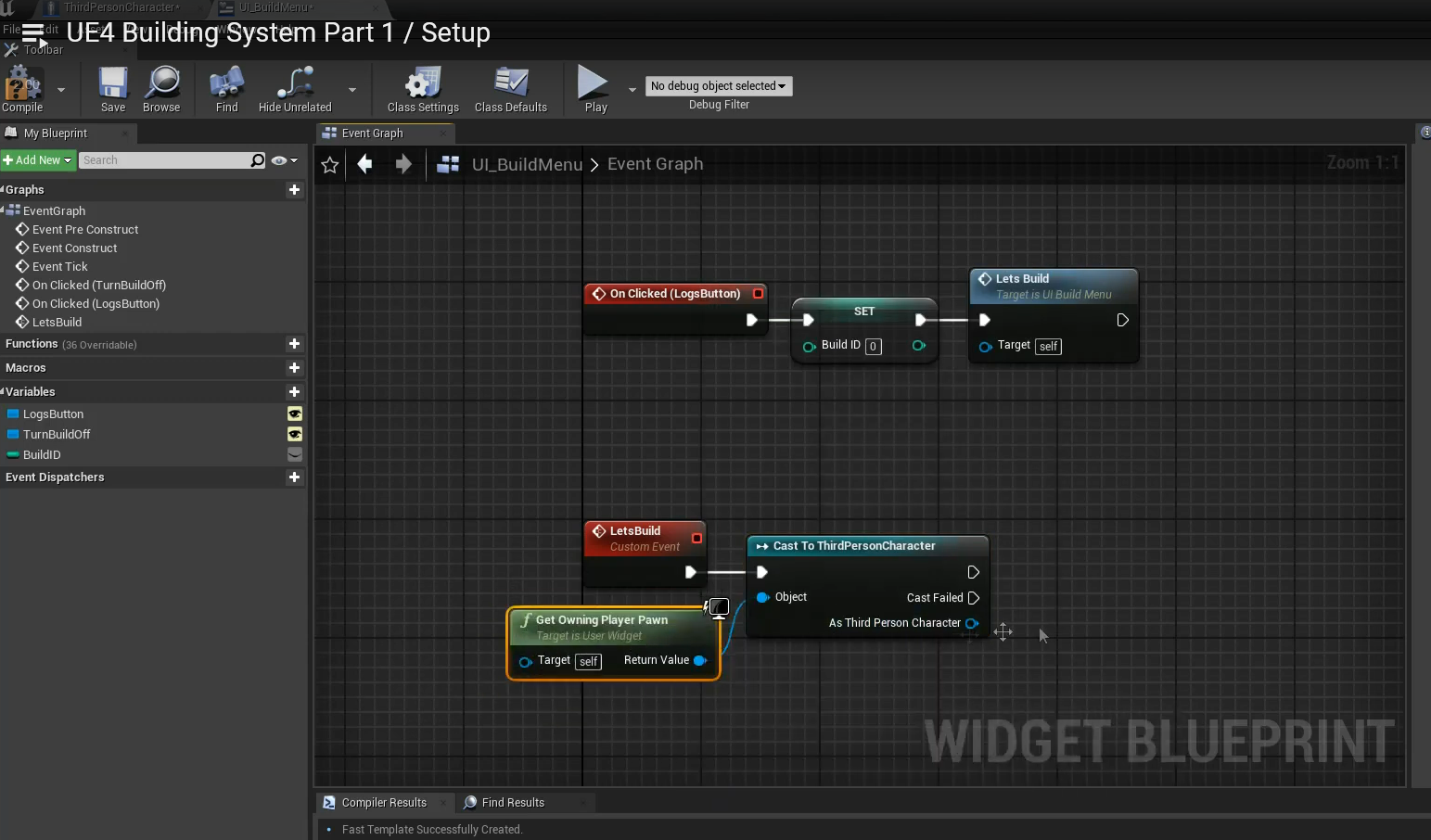Toggle LogsButton variable visibility eye
Screen dimensions: 1431x840
[x=295, y=414]
